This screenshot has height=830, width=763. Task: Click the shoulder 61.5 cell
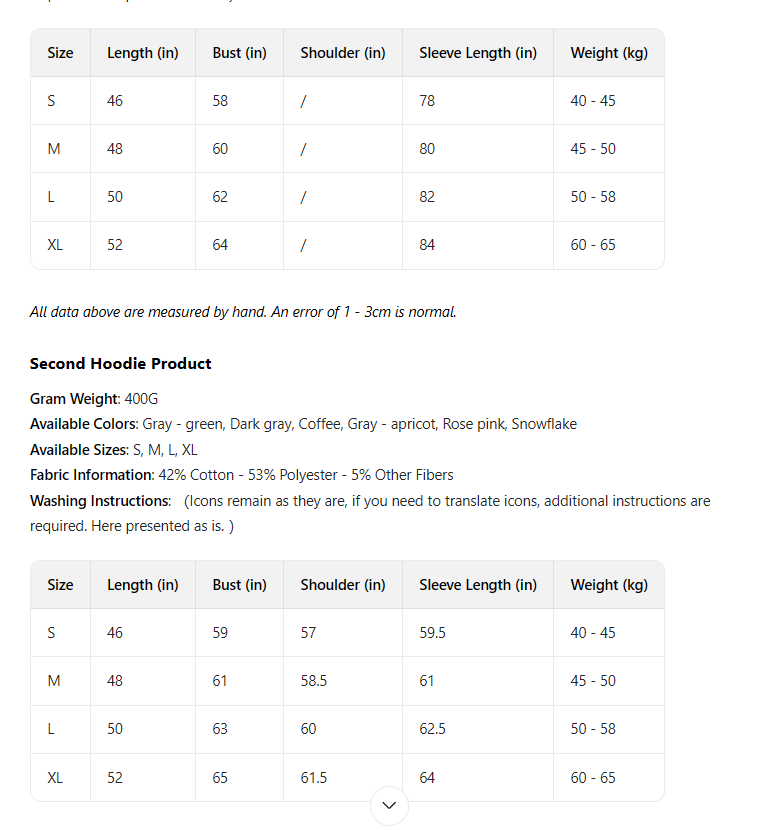[x=314, y=777]
